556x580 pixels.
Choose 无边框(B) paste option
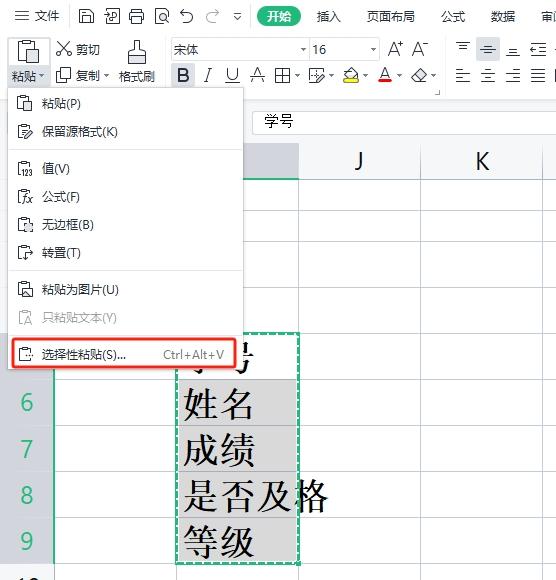pyautogui.click(x=125, y=225)
